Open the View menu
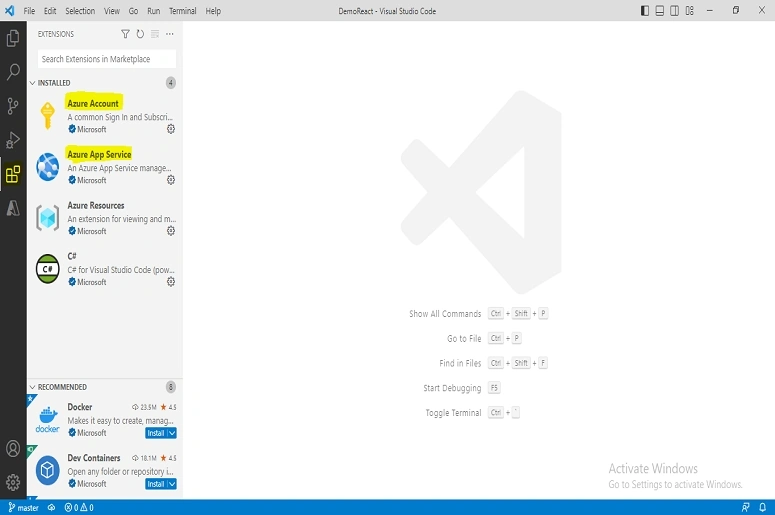This screenshot has width=775, height=515. [112, 11]
